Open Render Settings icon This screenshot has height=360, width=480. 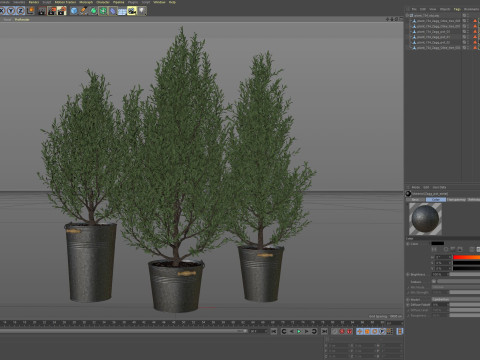(62, 11)
